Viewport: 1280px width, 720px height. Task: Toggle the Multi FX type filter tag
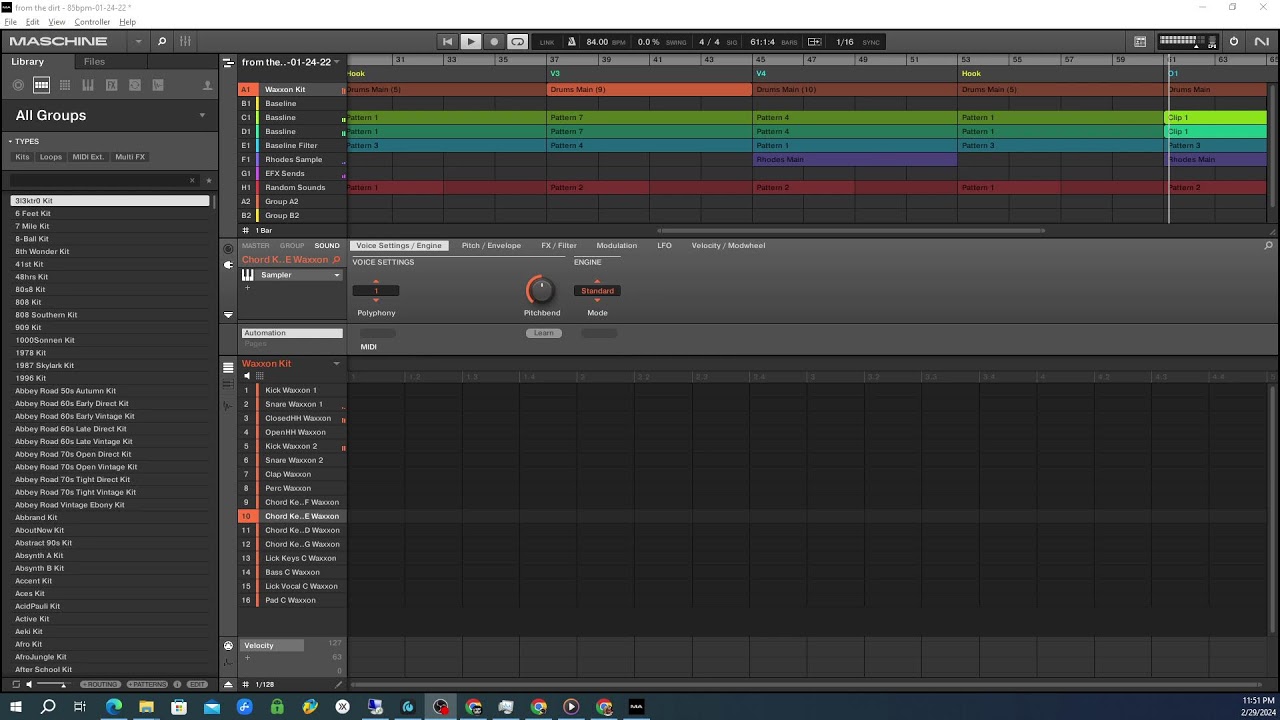point(130,157)
